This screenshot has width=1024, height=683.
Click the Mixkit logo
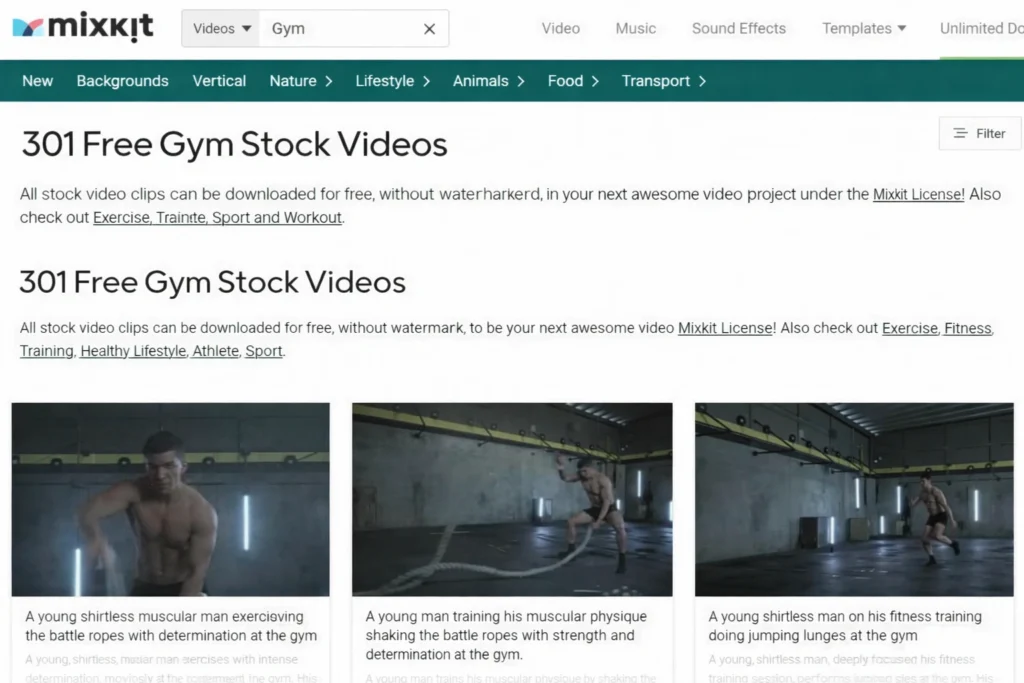[83, 27]
